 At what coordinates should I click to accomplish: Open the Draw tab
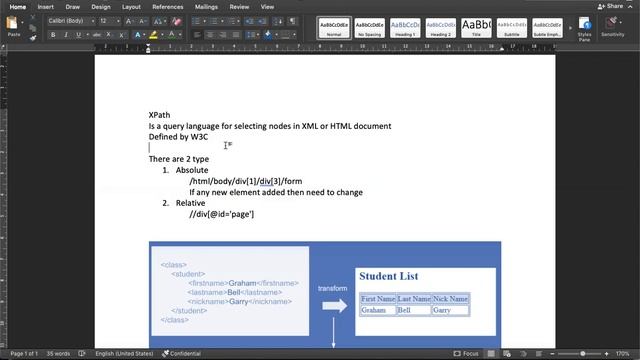73,7
